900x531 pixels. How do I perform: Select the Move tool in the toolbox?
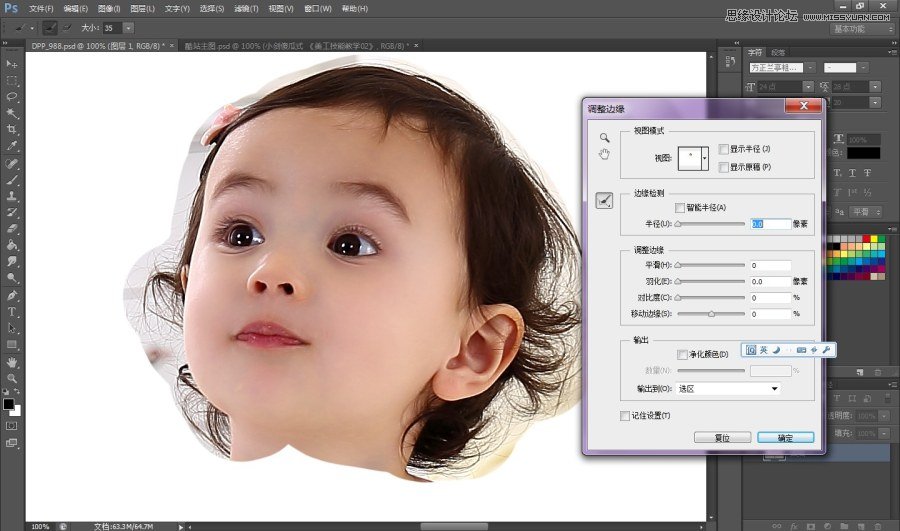point(11,64)
